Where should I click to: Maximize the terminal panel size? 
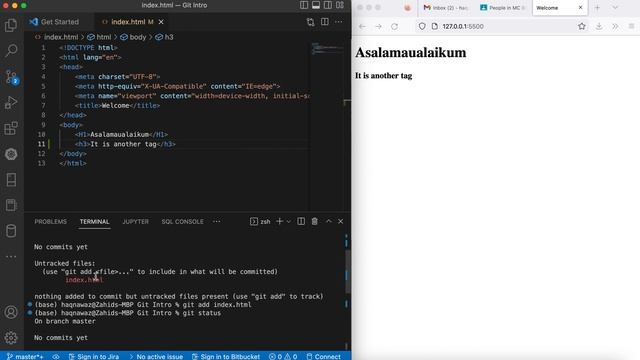coord(329,221)
